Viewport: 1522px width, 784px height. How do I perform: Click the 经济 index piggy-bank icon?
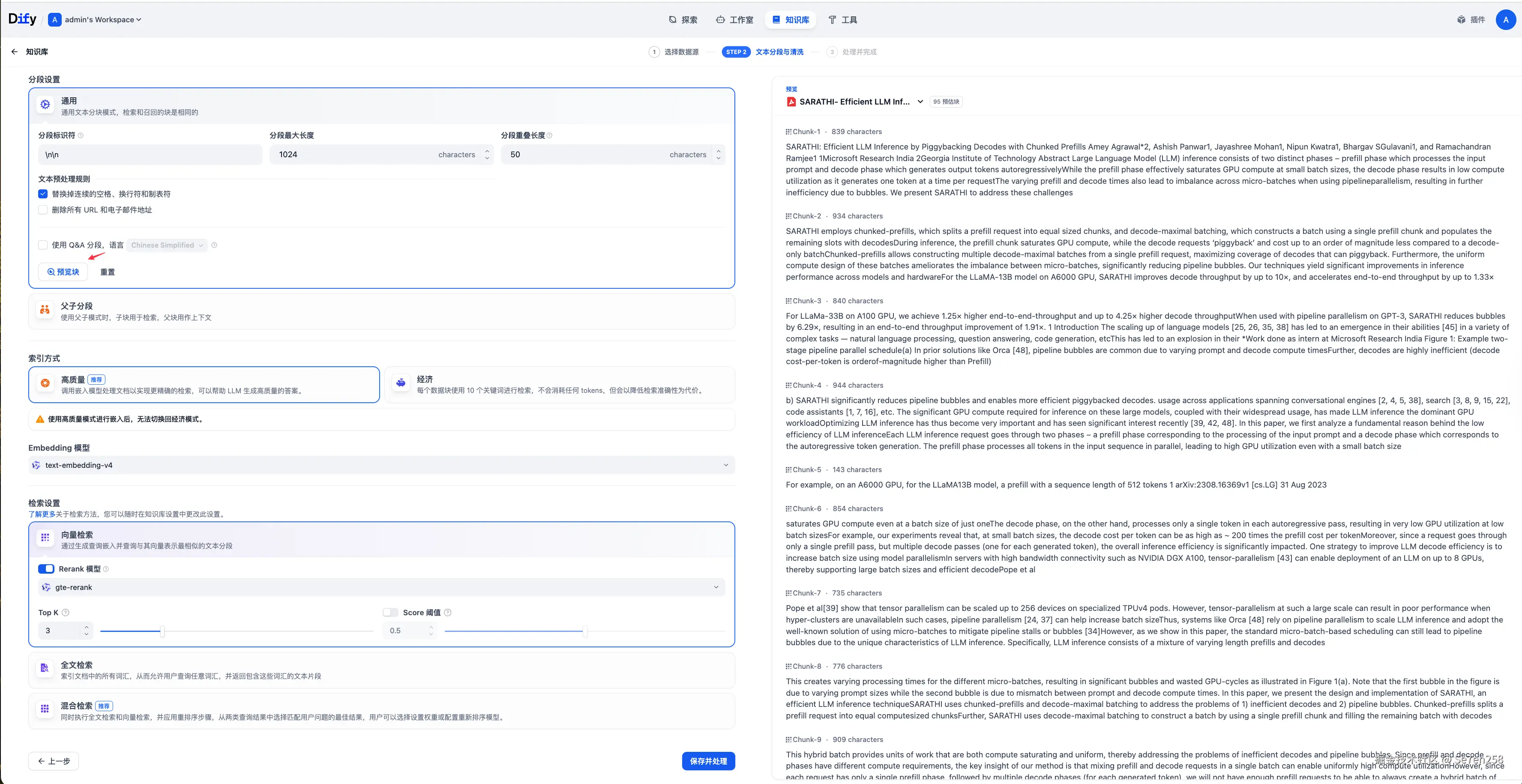coord(401,383)
